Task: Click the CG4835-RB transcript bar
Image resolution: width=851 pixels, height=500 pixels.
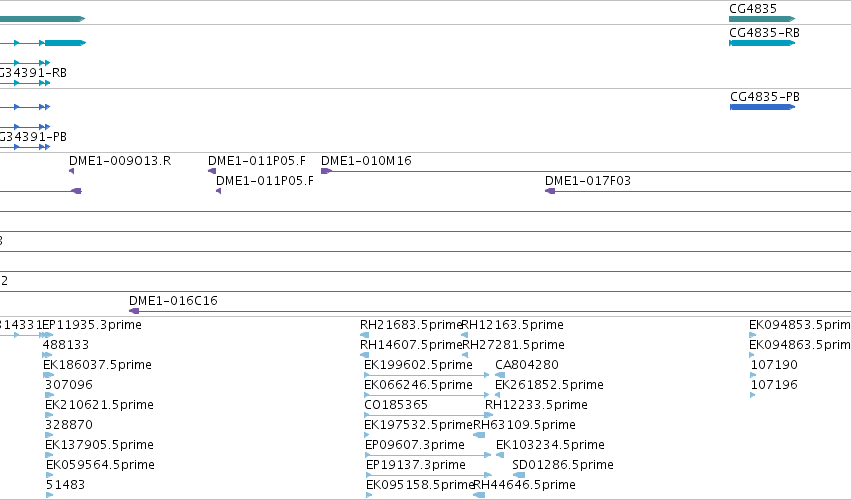Action: (761, 43)
